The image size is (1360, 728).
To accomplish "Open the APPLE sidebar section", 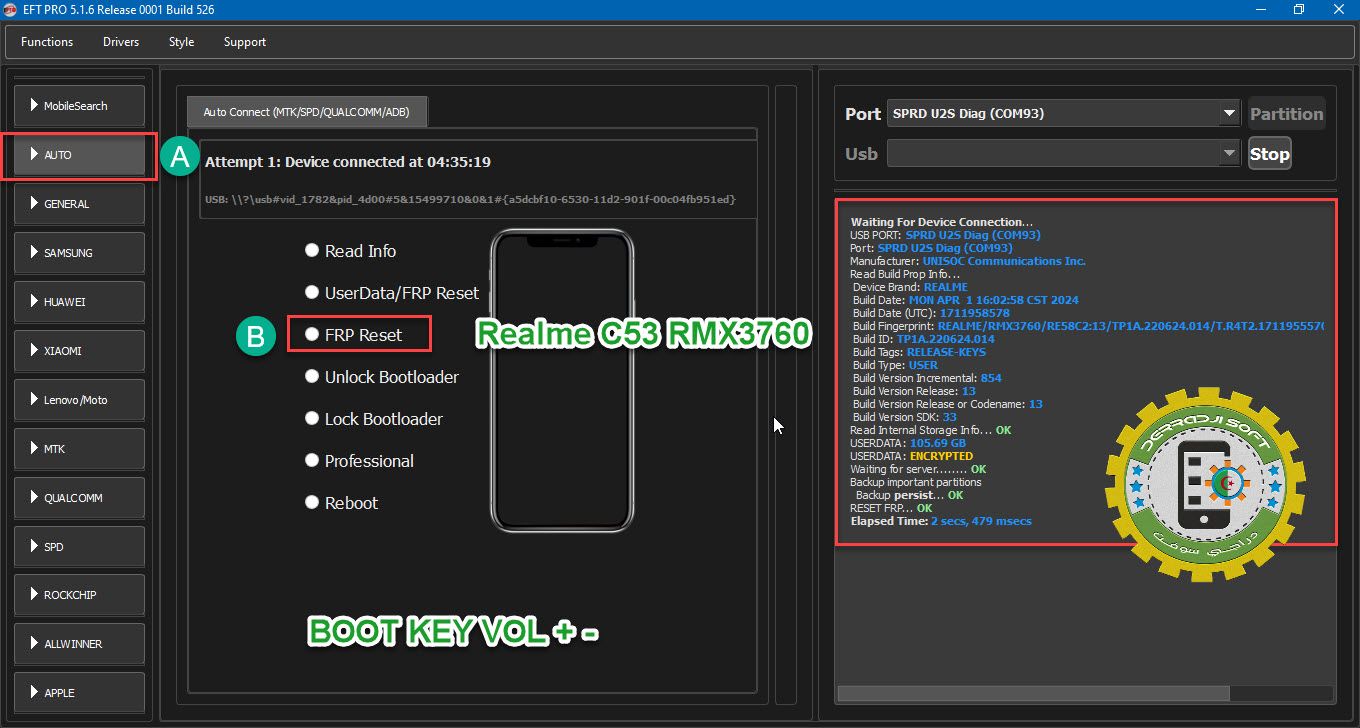I will coord(80,693).
